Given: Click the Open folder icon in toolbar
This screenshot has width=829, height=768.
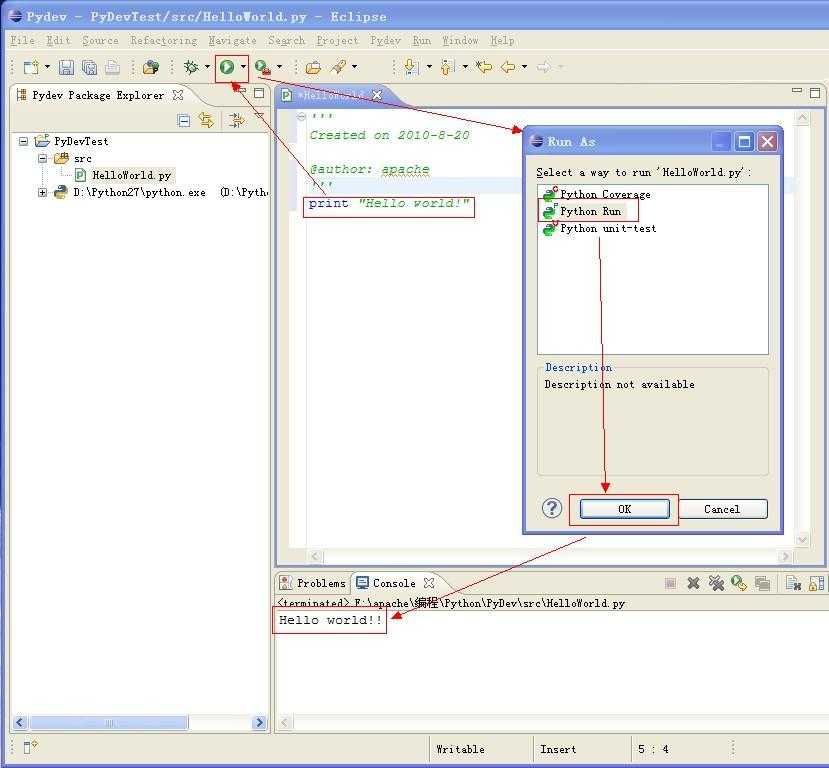Looking at the screenshot, I should 314,67.
